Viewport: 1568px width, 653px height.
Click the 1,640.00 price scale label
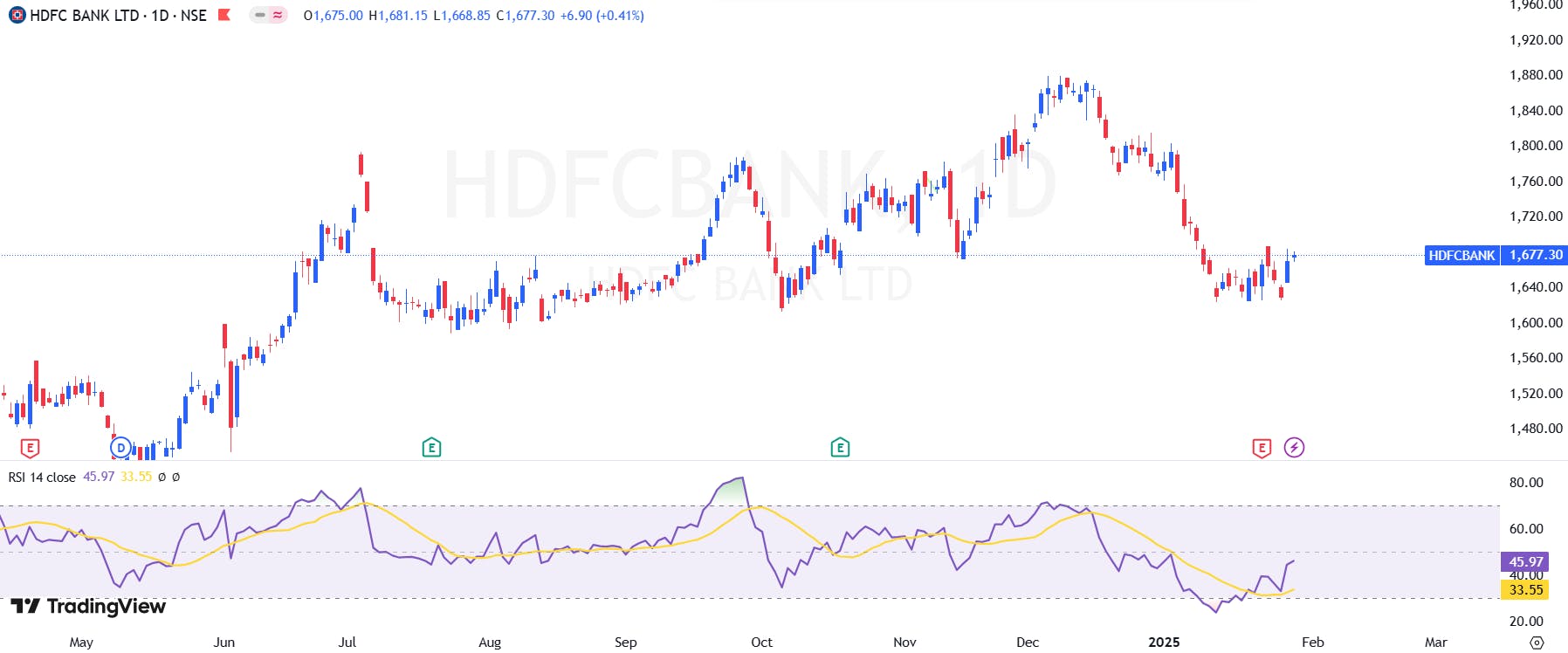(x=1536, y=287)
